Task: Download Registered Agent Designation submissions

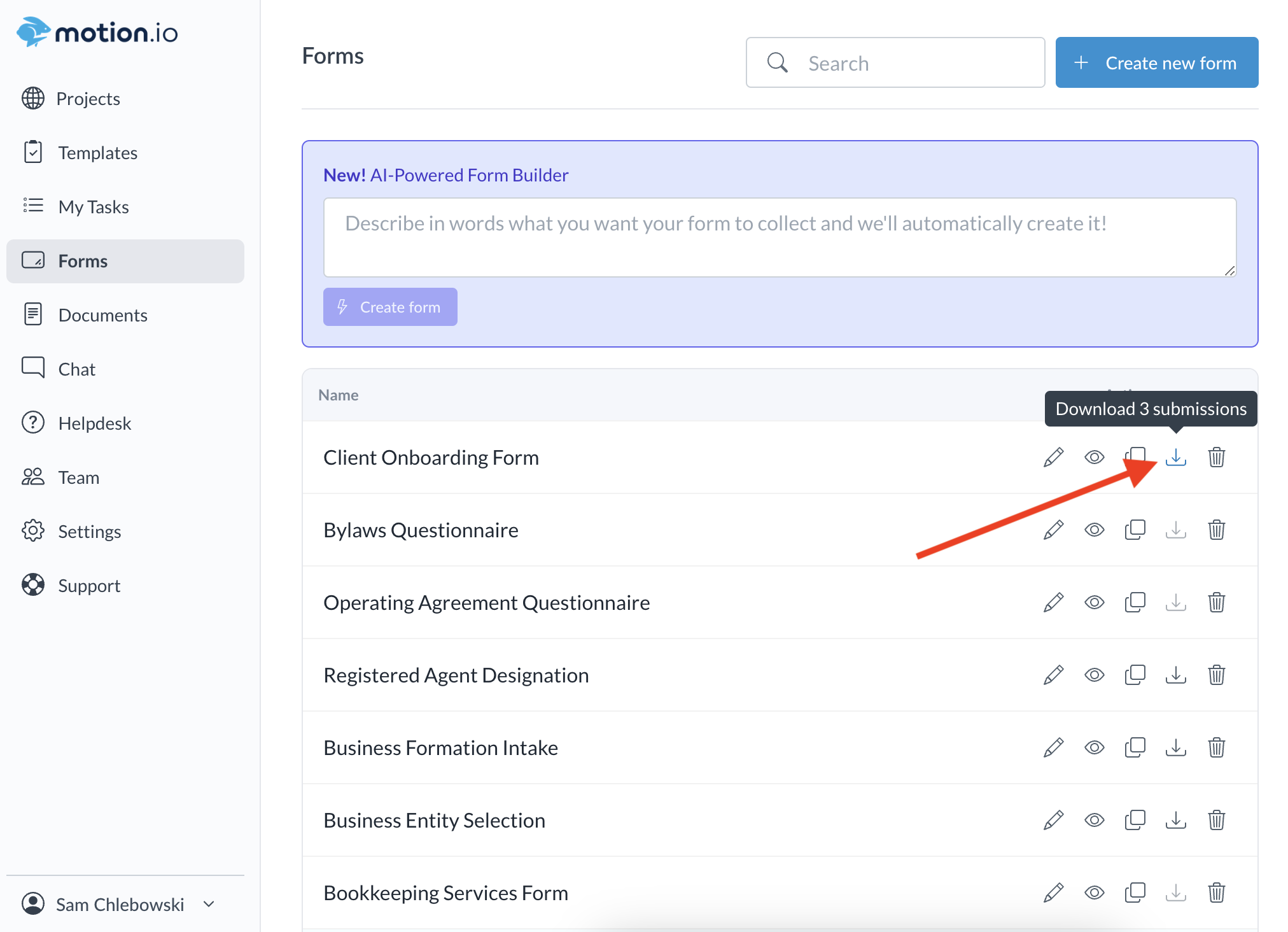Action: tap(1175, 675)
